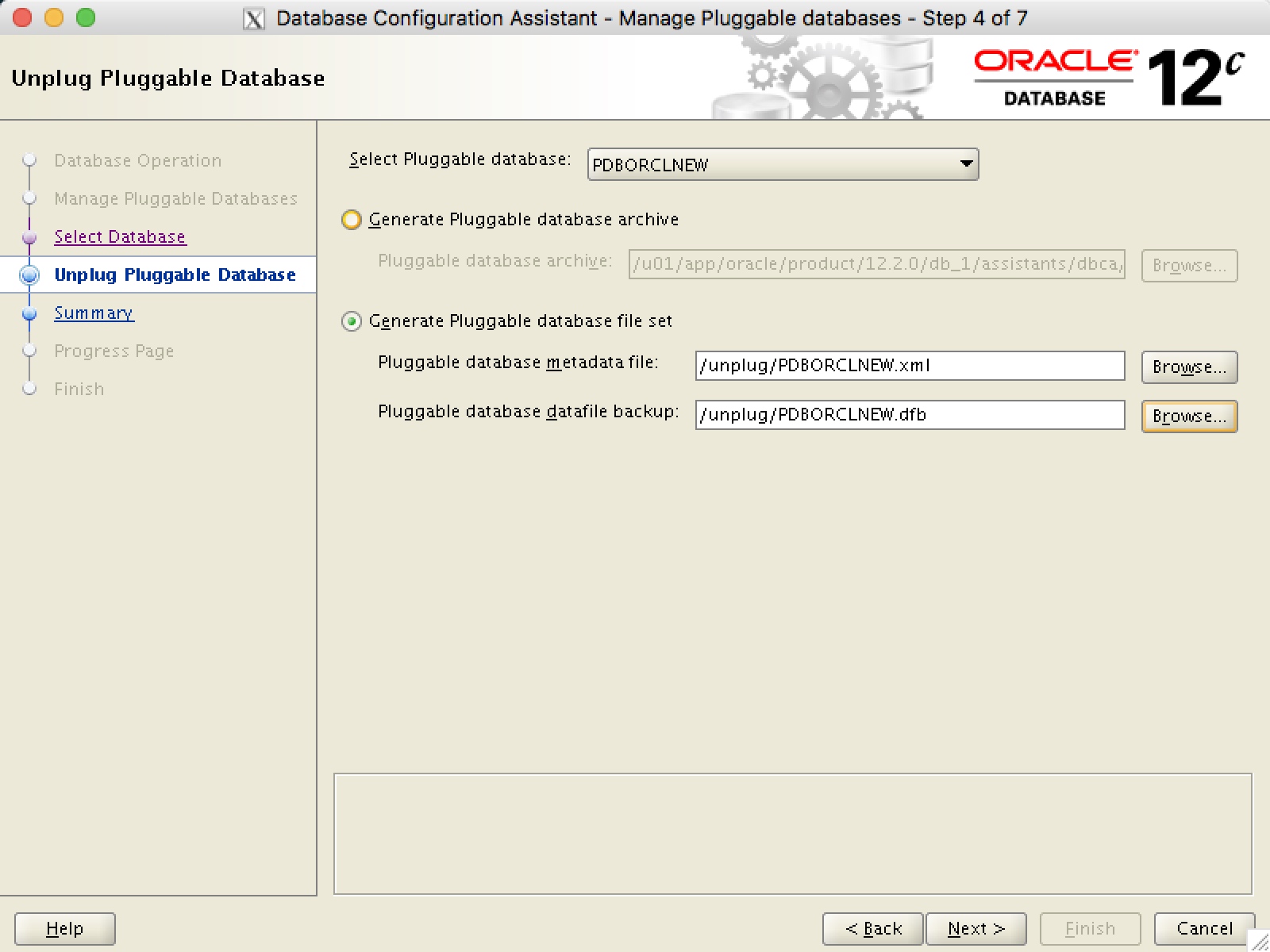This screenshot has width=1270, height=952.
Task: Open the Select Database step
Action: point(120,236)
